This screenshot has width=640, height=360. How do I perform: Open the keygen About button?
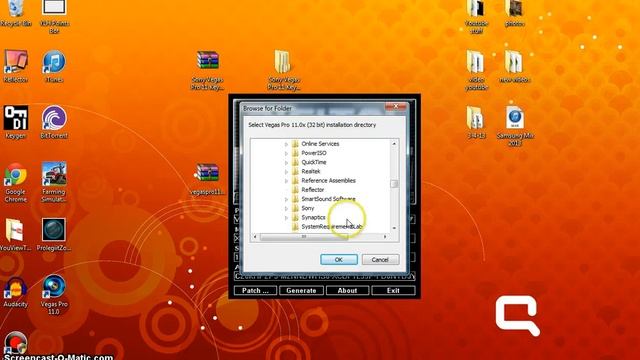pyautogui.click(x=347, y=291)
